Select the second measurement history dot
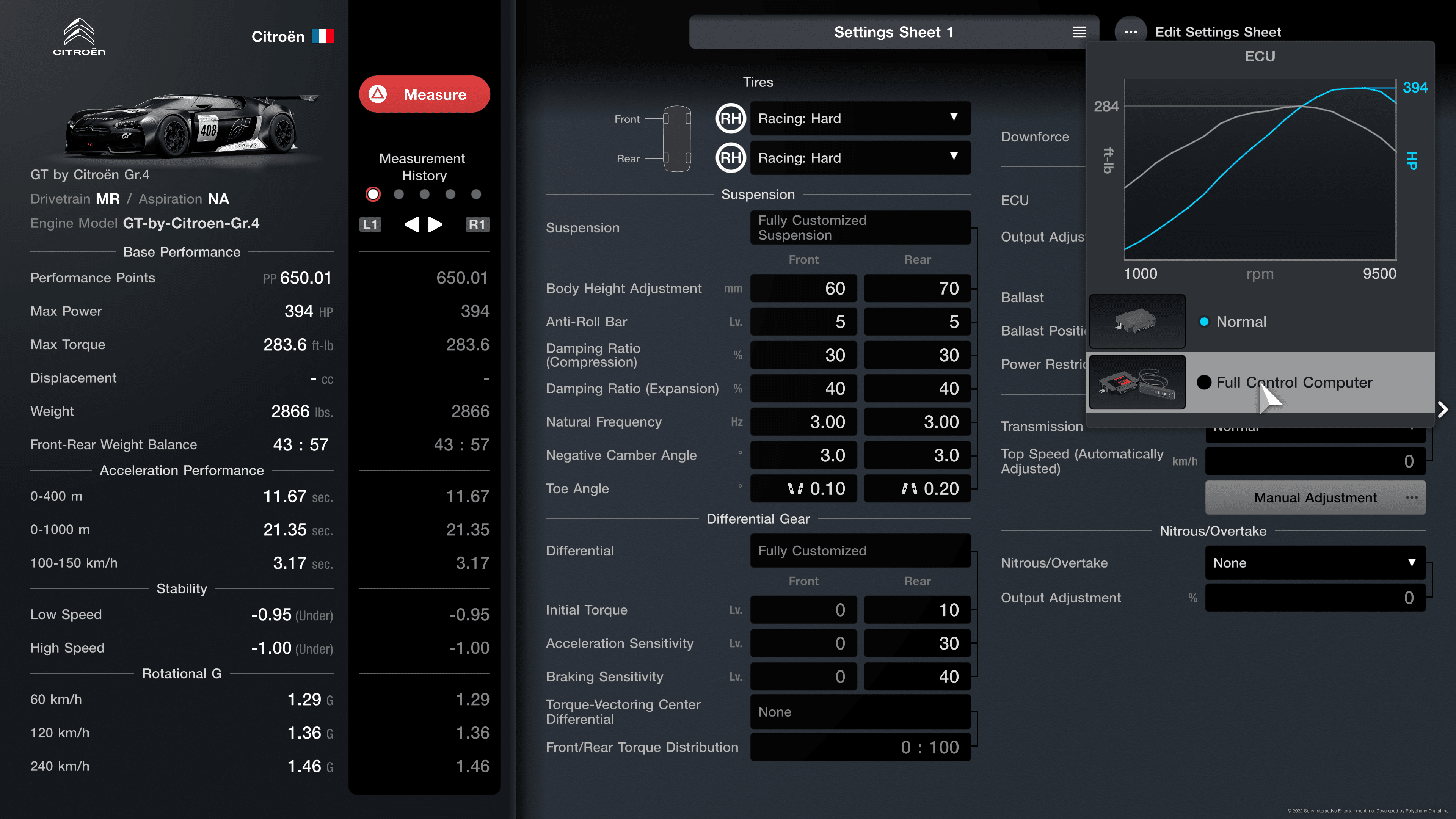The image size is (1456, 819). coord(399,195)
